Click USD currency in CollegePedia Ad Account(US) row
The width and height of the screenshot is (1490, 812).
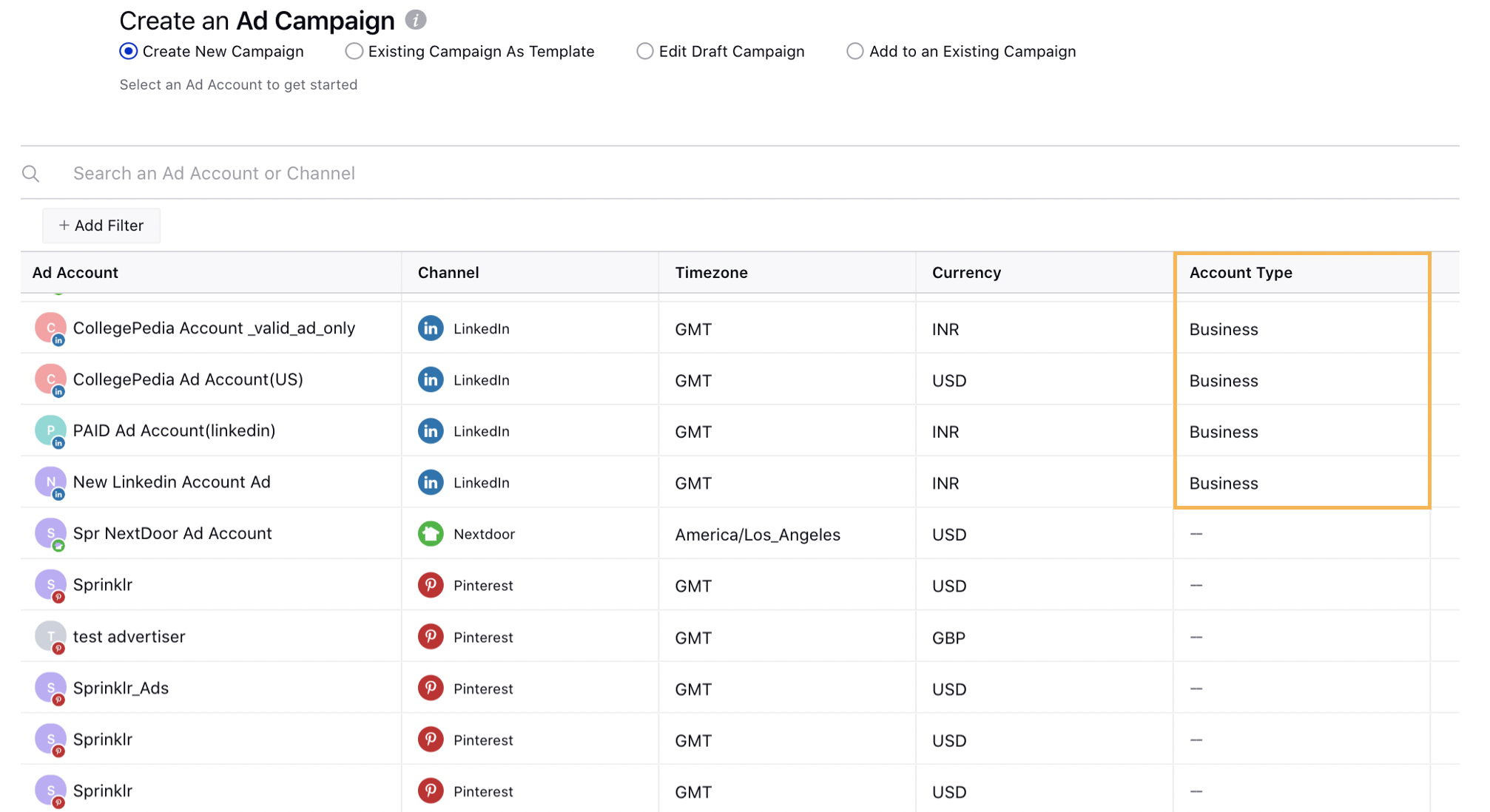pos(949,381)
